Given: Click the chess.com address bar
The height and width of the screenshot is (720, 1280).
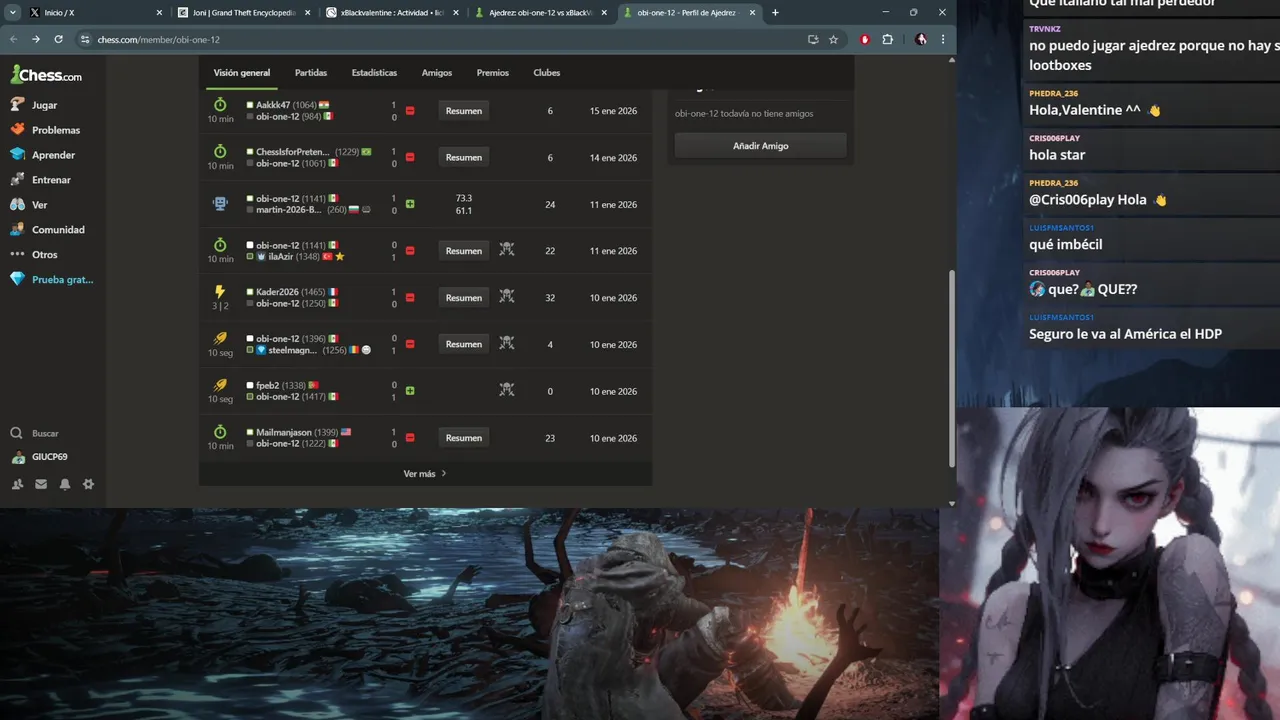Looking at the screenshot, I should tap(440, 39).
